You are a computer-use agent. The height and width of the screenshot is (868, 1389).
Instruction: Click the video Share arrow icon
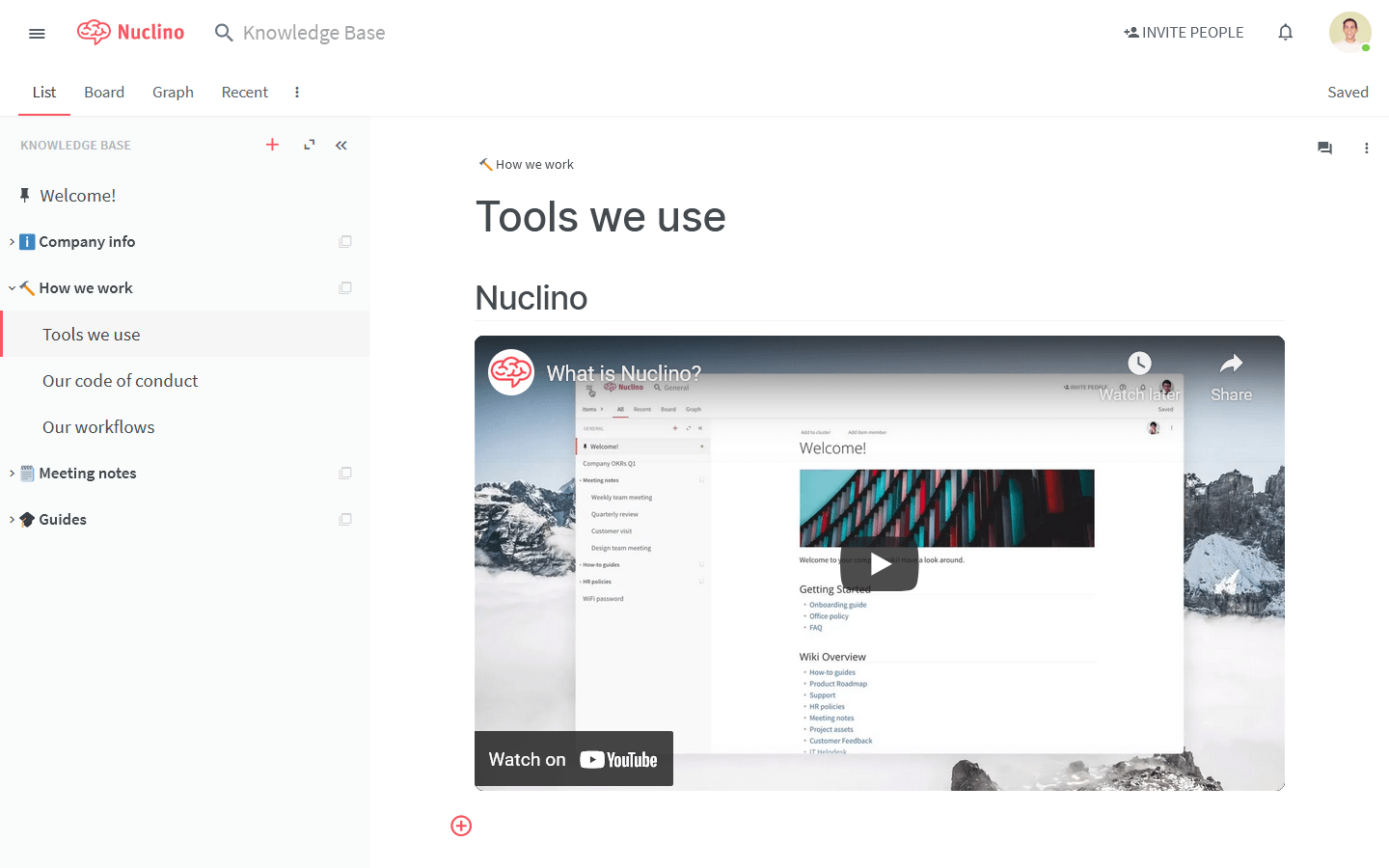1231,364
